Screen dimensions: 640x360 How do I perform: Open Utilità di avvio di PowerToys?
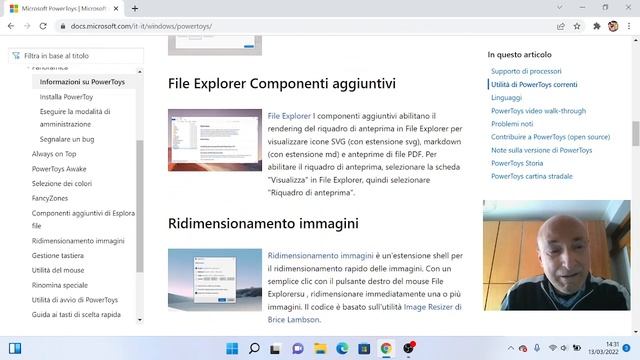(x=75, y=300)
